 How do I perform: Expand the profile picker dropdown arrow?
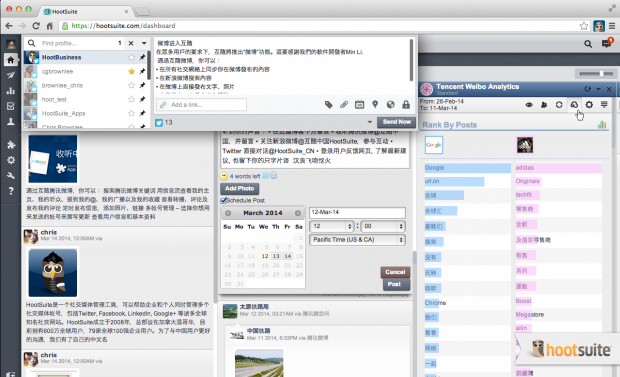[x=144, y=43]
